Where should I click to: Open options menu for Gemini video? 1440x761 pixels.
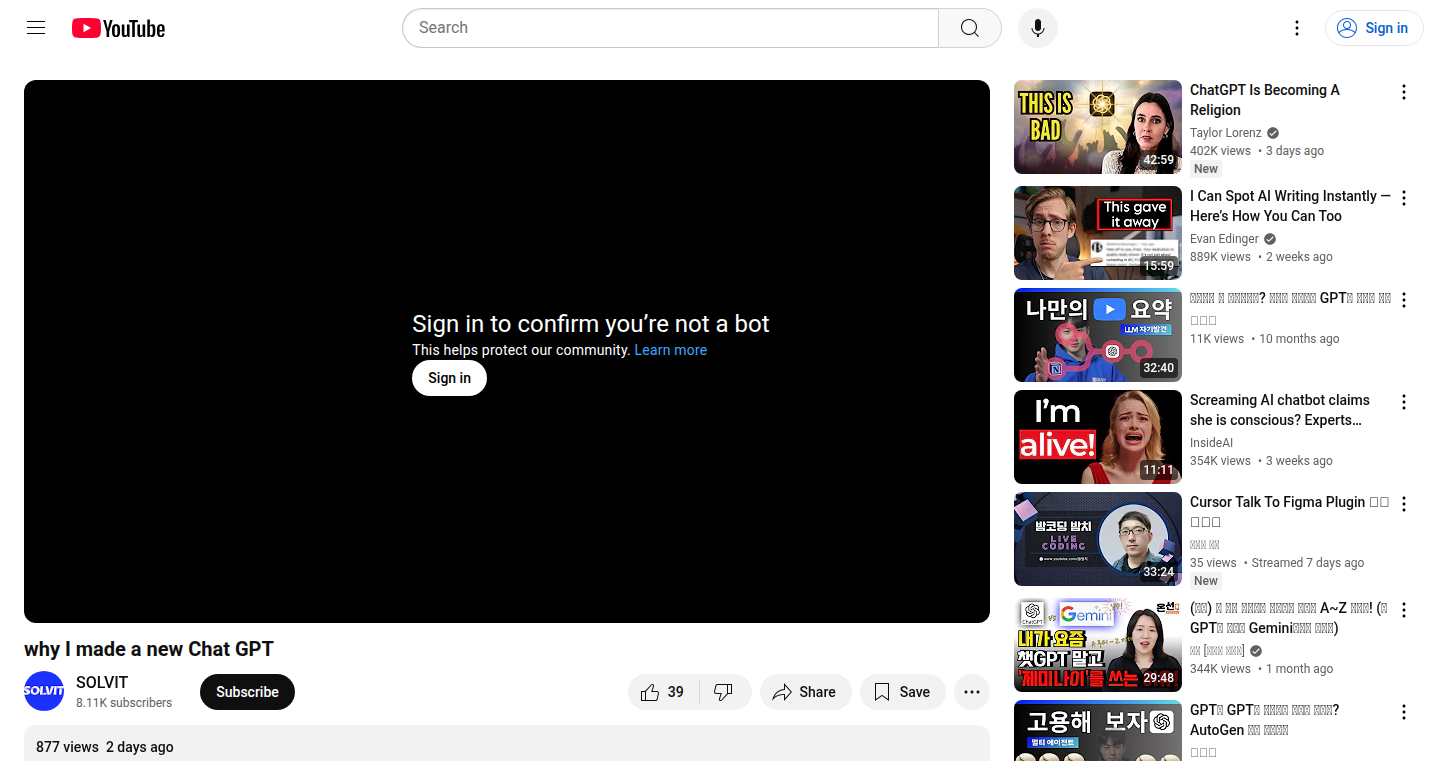(x=1404, y=610)
